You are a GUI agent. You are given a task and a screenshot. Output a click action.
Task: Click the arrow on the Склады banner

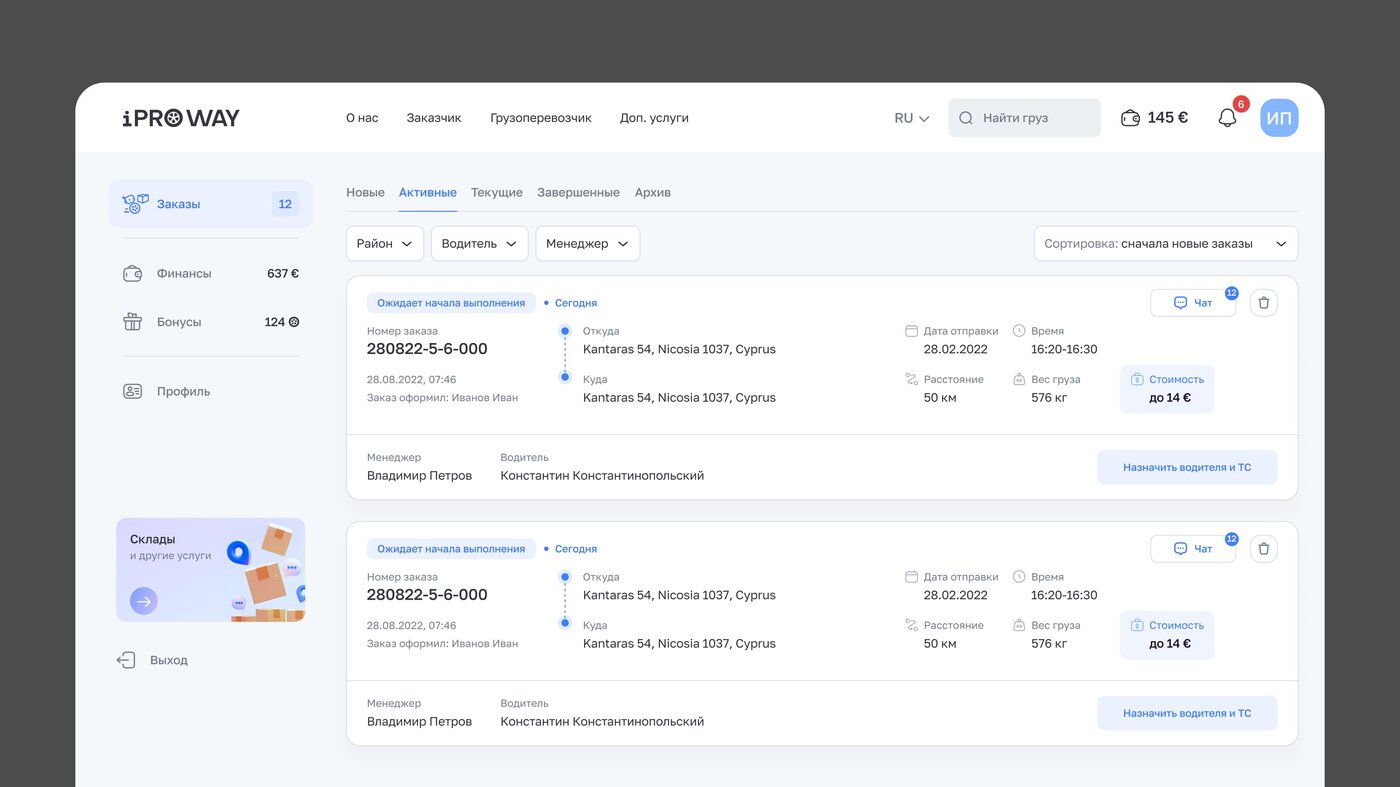pos(144,601)
